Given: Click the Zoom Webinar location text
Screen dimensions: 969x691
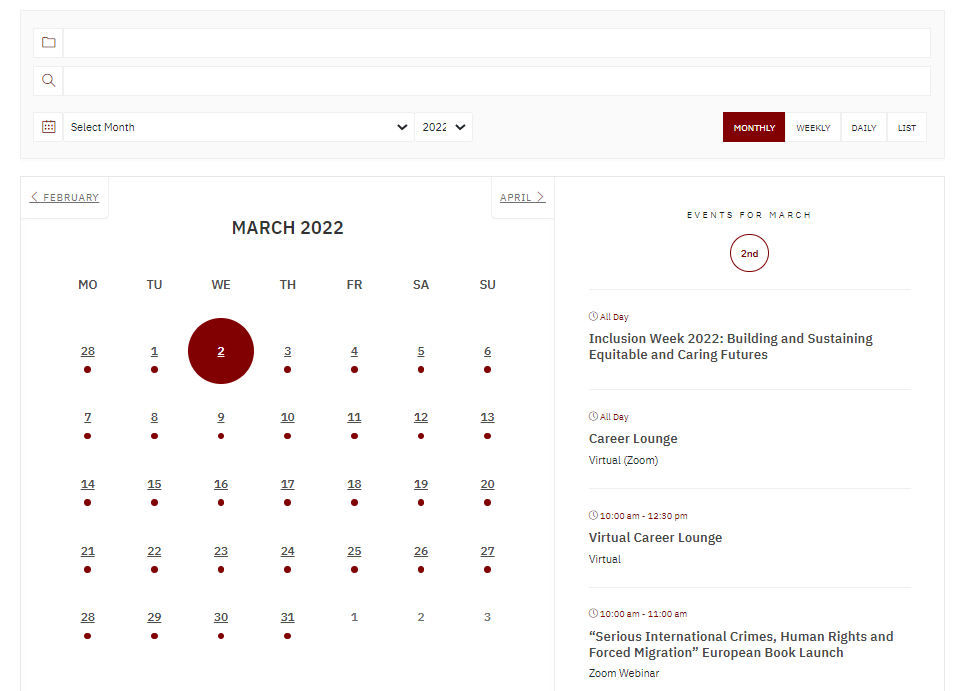Looking at the screenshot, I should pyautogui.click(x=624, y=673).
